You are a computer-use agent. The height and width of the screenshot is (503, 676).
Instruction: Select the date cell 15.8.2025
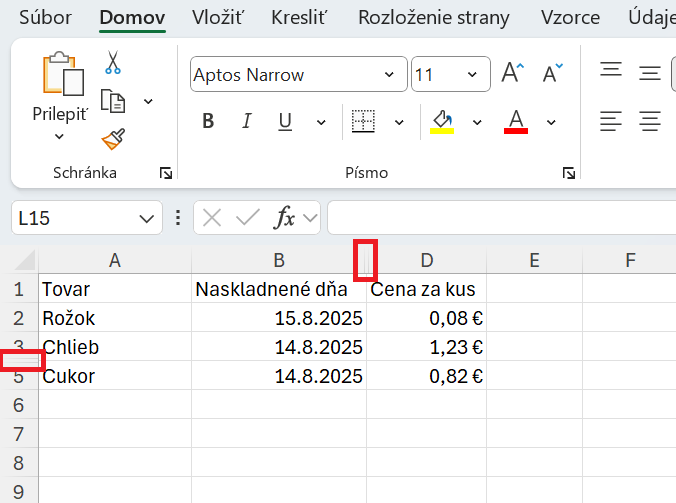[279, 318]
